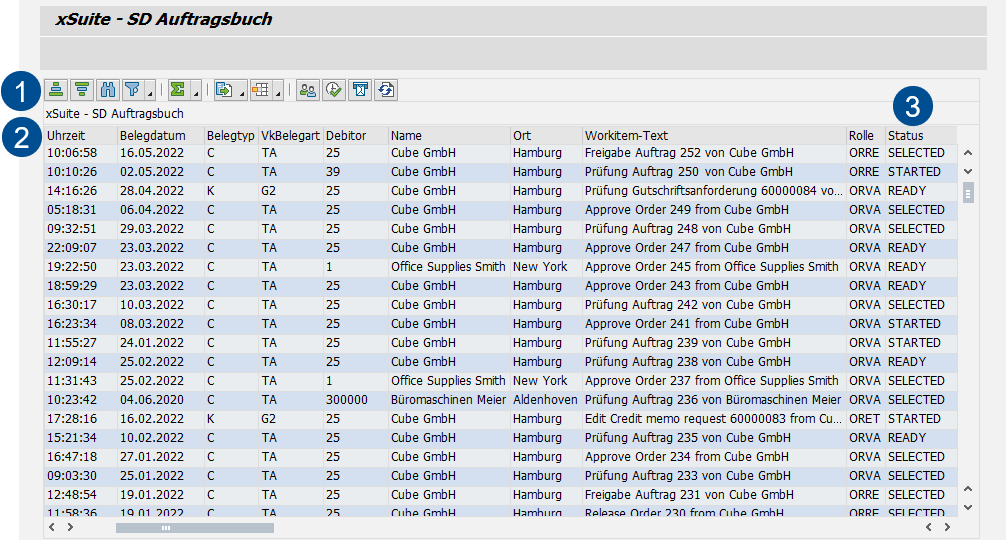Select the Status column header
Screen dimensions: 1006x540
tap(906, 135)
